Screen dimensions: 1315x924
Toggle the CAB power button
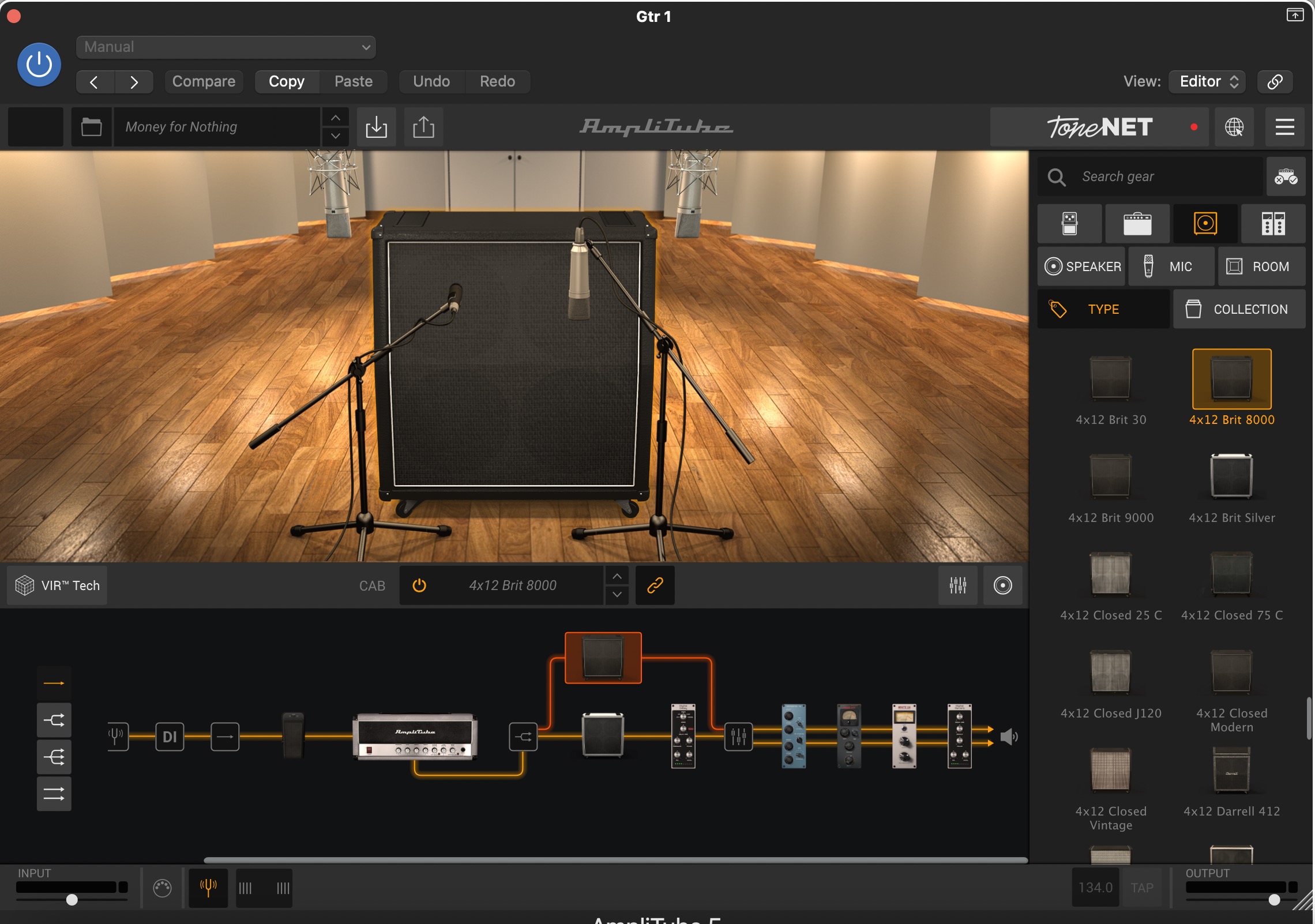(419, 585)
